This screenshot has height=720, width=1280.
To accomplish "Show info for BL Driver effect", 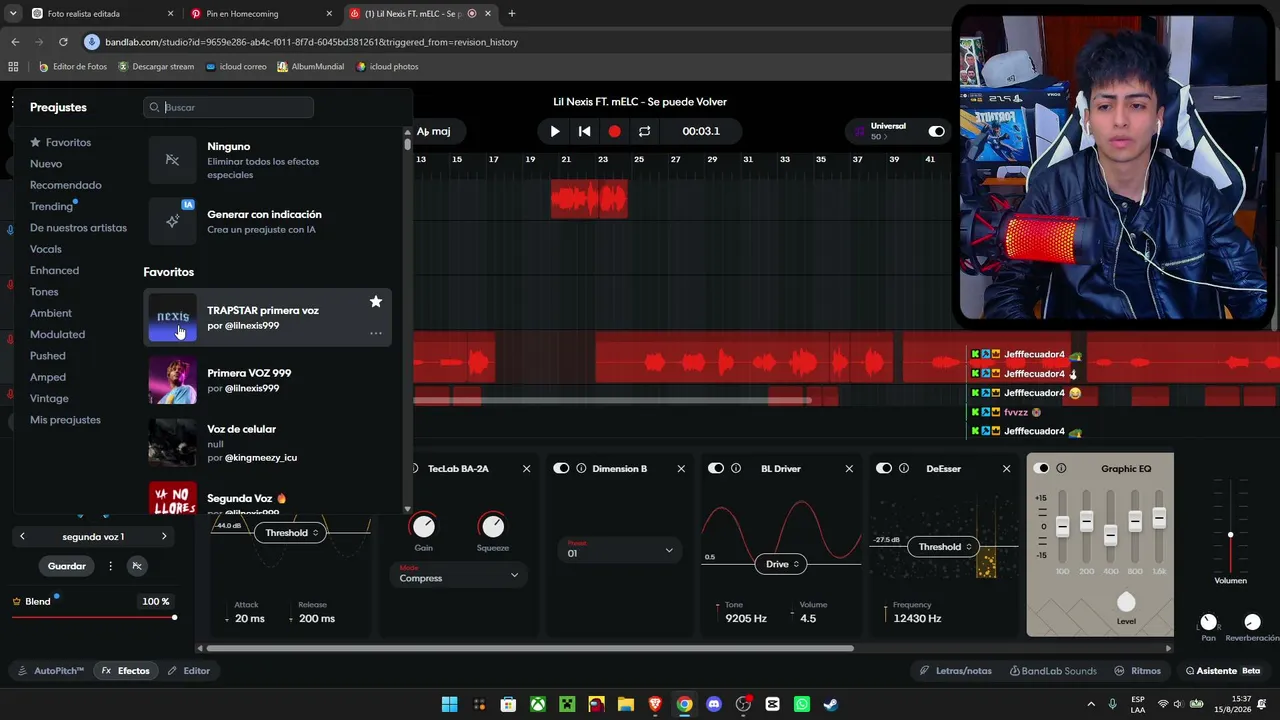I will (736, 468).
